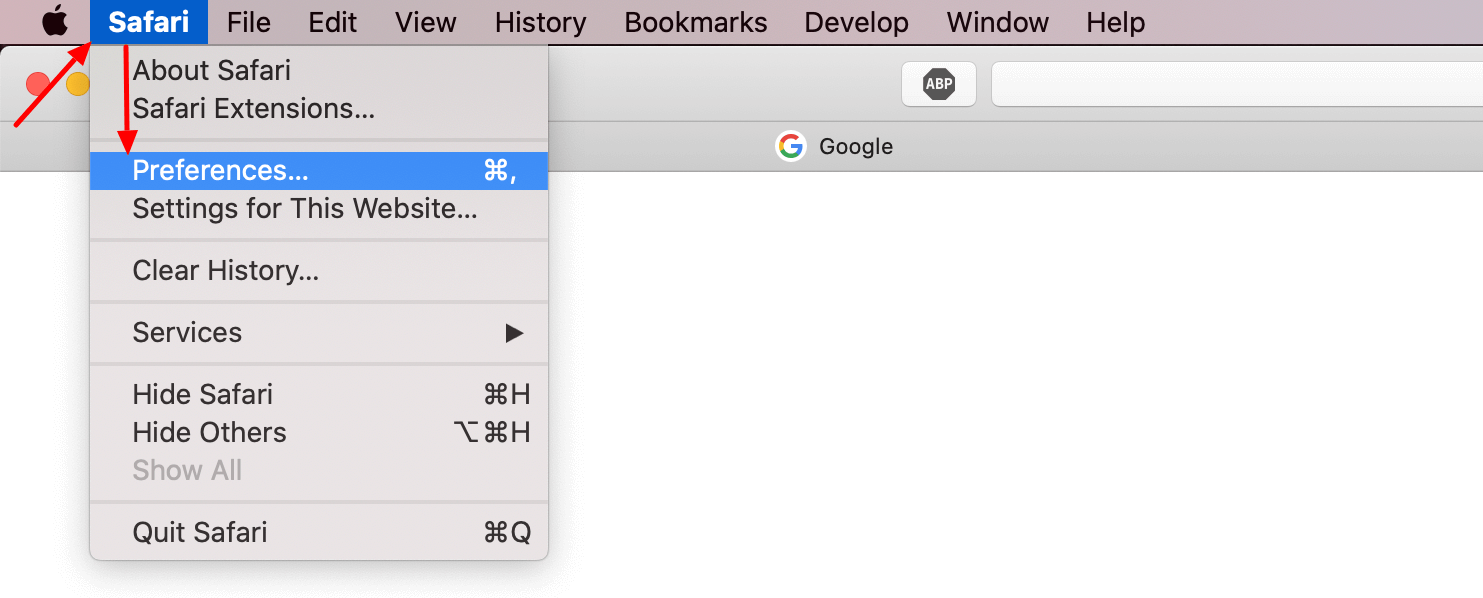Open the Apple menu
This screenshot has width=1483, height=598.
click(x=55, y=21)
